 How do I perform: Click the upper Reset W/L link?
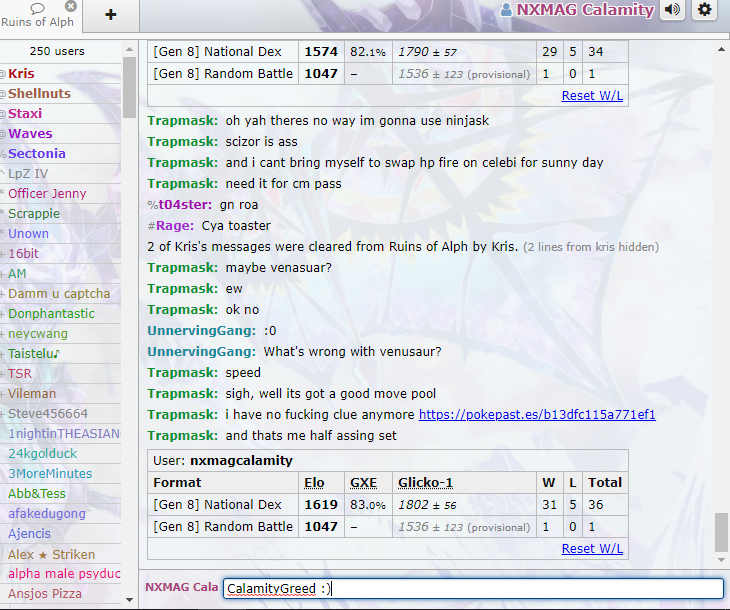[592, 95]
